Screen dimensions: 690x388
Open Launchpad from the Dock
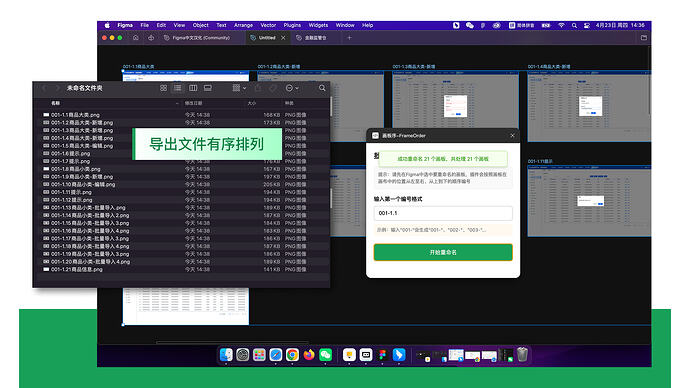point(259,355)
